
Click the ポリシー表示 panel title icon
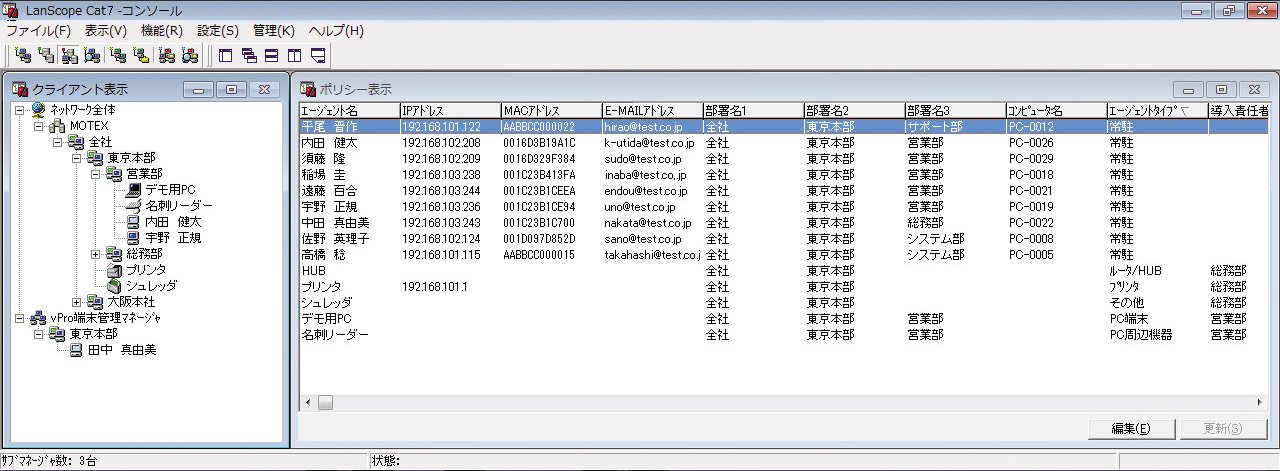pos(308,89)
